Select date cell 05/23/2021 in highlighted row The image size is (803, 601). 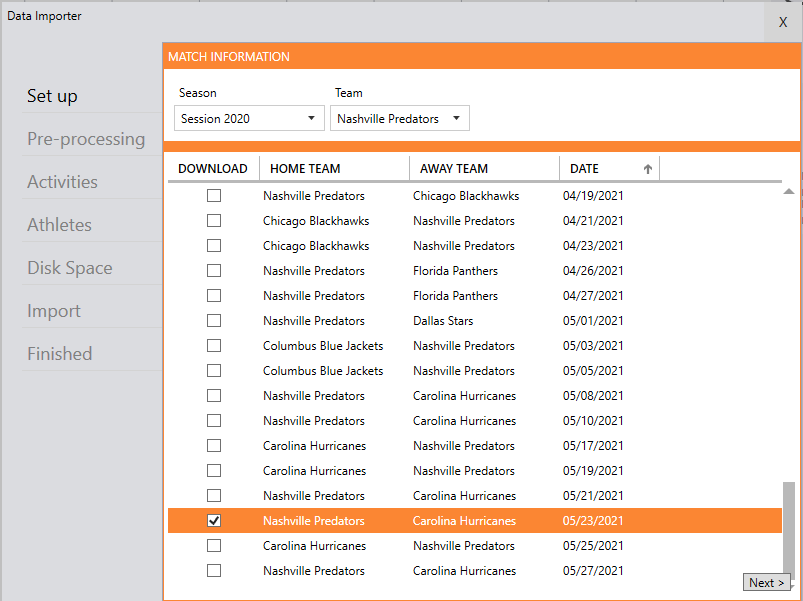pyautogui.click(x=593, y=521)
